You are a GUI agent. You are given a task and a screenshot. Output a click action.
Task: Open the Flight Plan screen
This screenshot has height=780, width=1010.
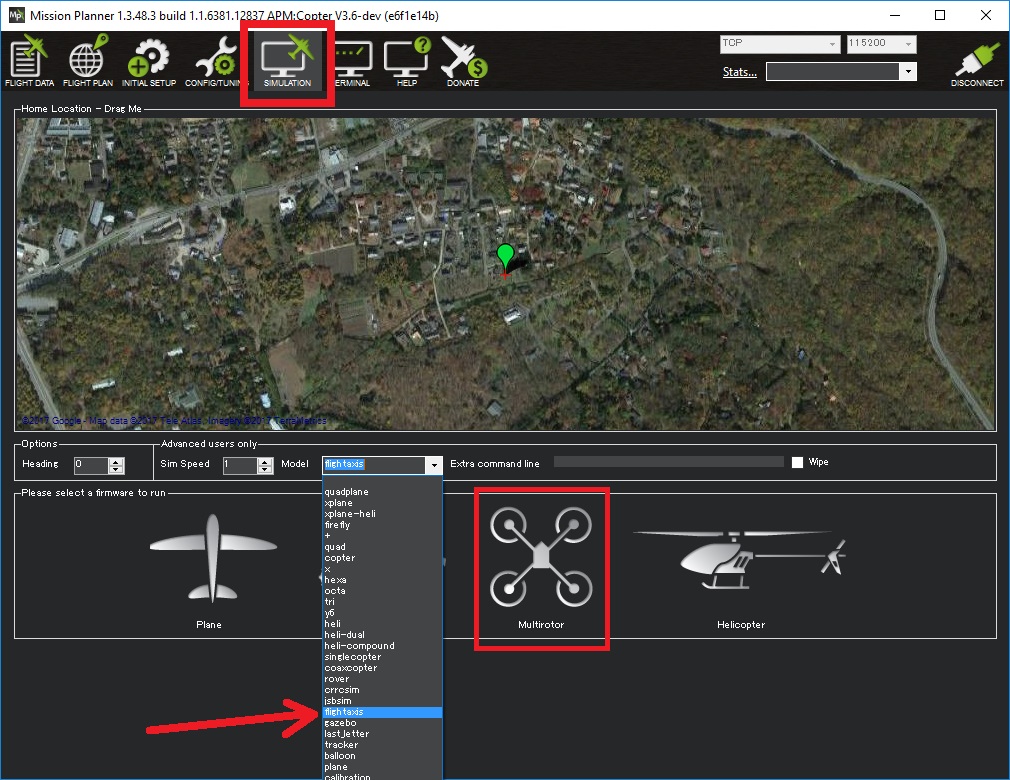[x=87, y=60]
